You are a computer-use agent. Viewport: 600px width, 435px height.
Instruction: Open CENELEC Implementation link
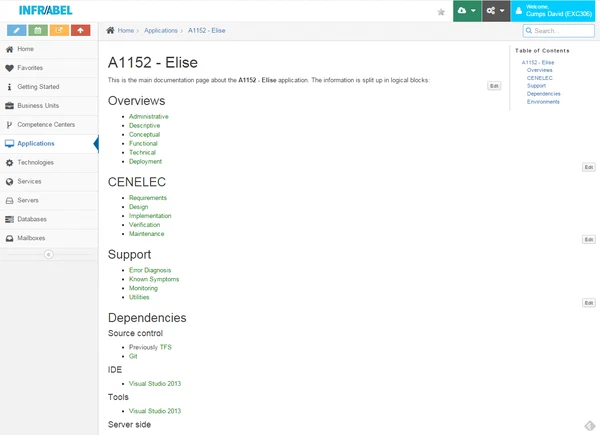(x=150, y=216)
